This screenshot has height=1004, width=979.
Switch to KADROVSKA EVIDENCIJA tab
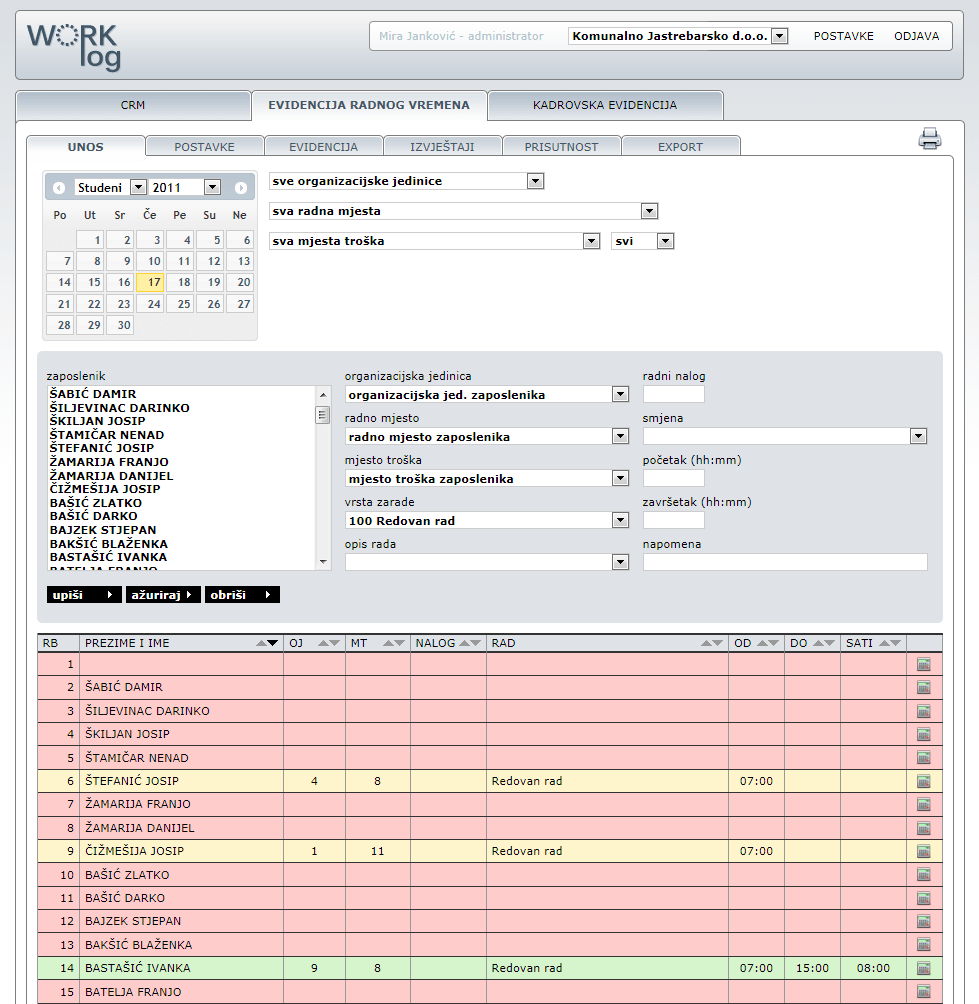click(x=605, y=105)
